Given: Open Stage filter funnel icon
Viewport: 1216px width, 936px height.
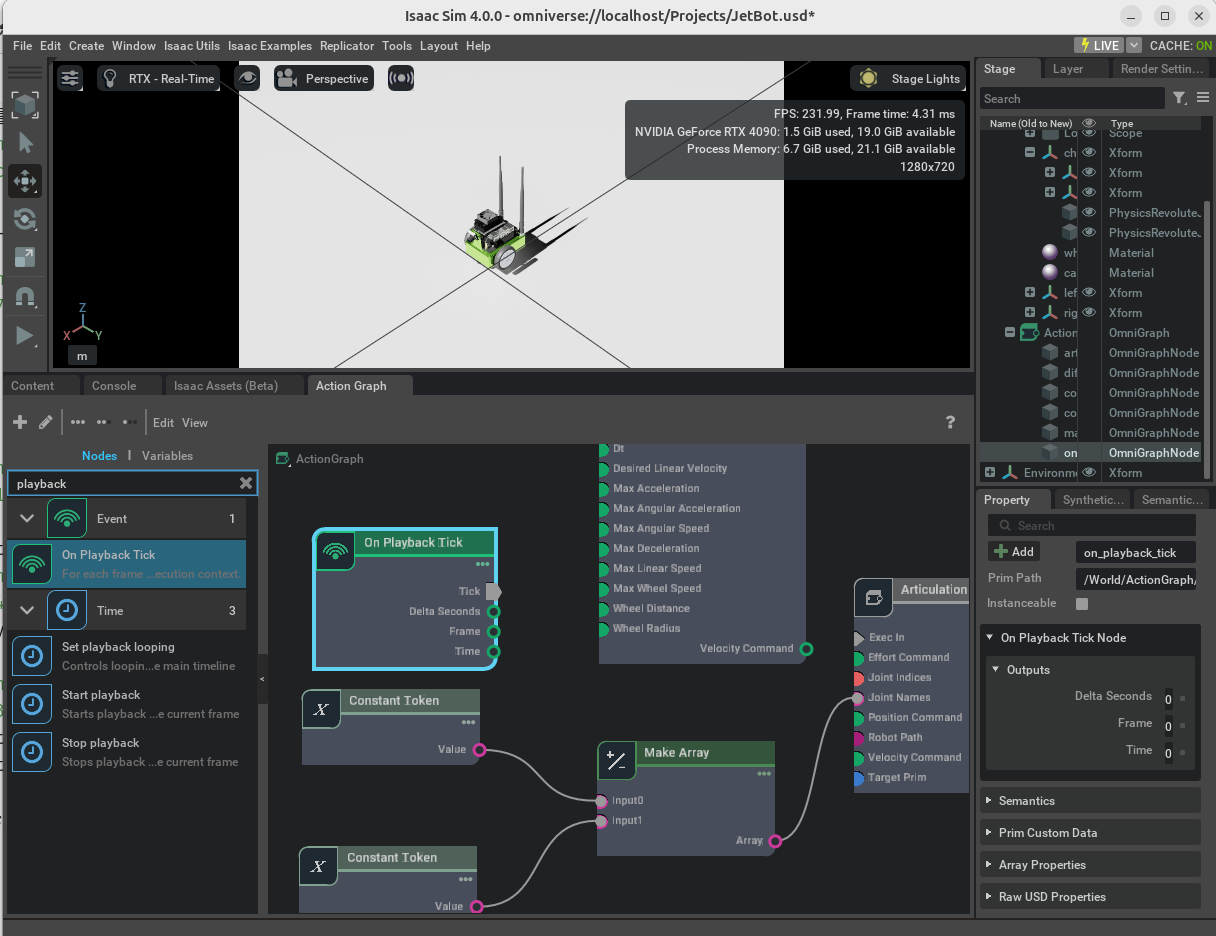Looking at the screenshot, I should pos(1180,98).
